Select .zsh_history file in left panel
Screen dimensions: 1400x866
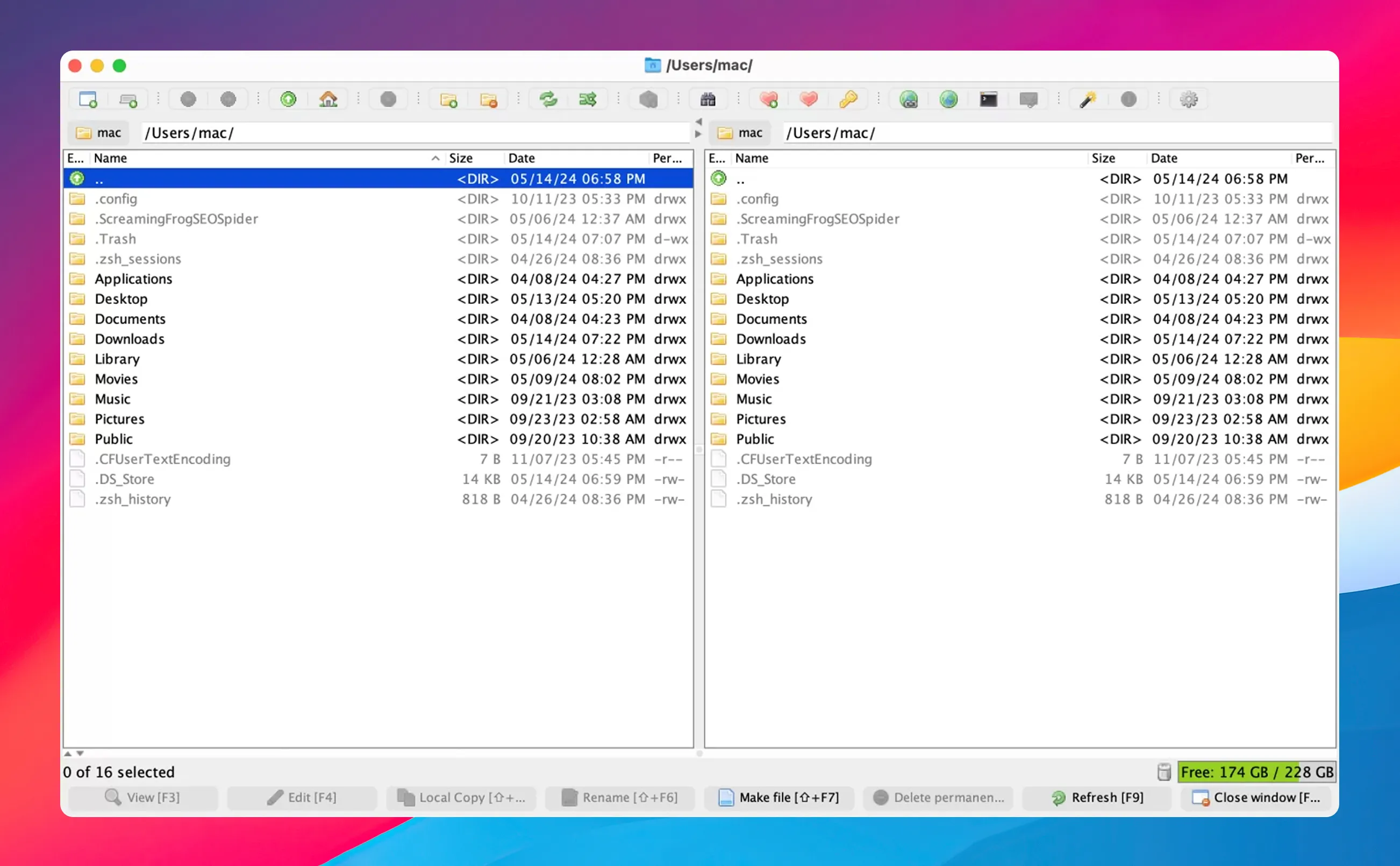click(378, 500)
